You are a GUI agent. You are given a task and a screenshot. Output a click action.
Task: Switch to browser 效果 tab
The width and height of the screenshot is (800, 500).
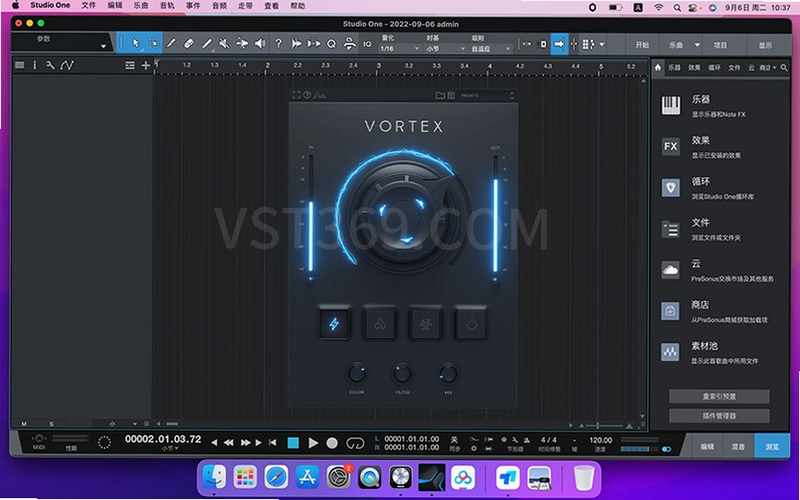pos(694,67)
